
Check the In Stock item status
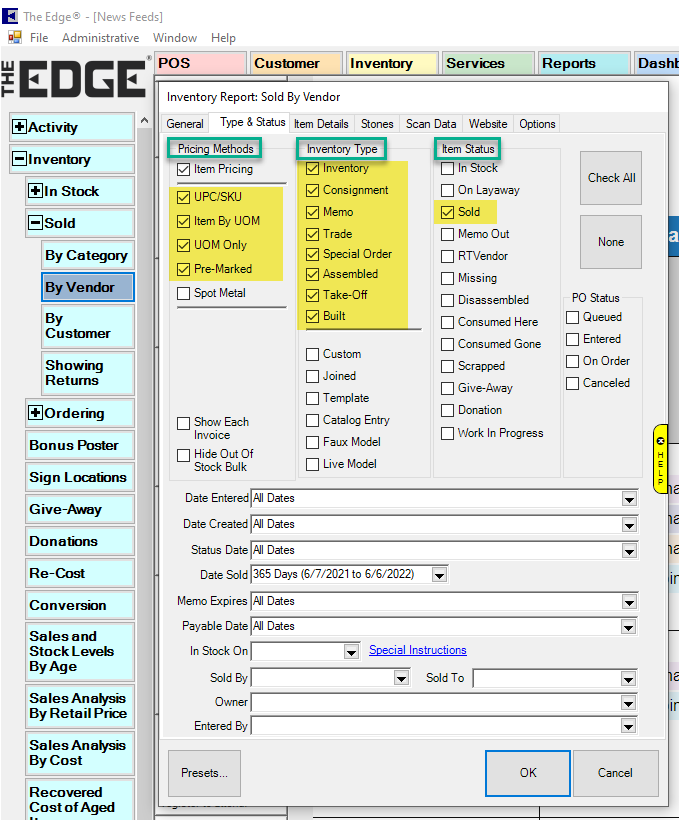click(448, 168)
